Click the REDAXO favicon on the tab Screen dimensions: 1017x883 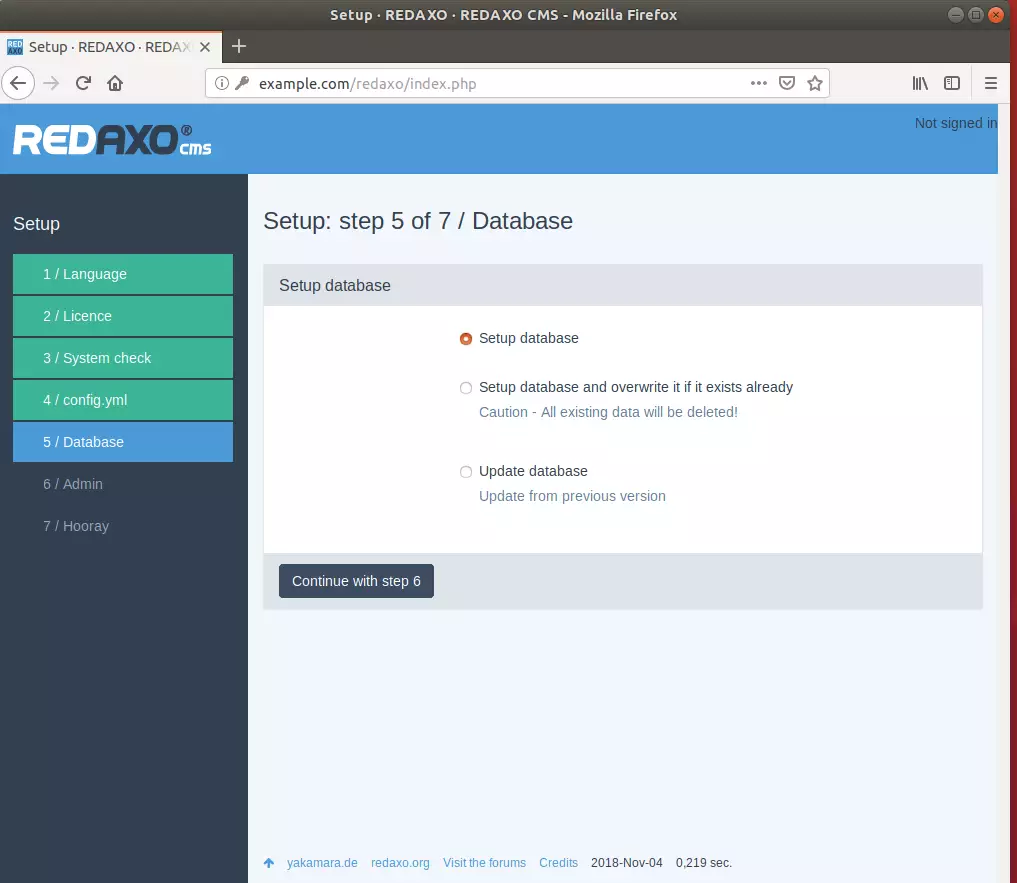[x=14, y=47]
